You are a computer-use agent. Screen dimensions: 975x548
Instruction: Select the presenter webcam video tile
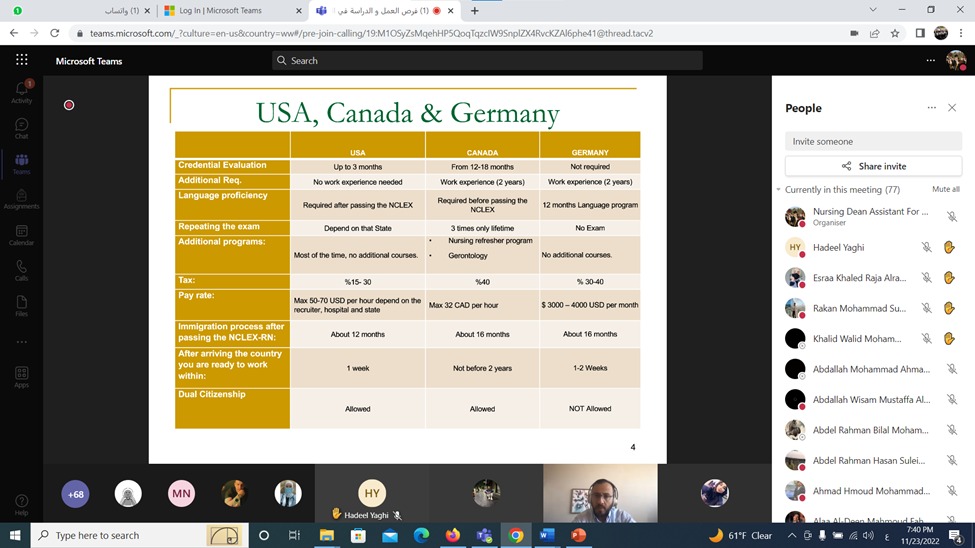point(599,494)
